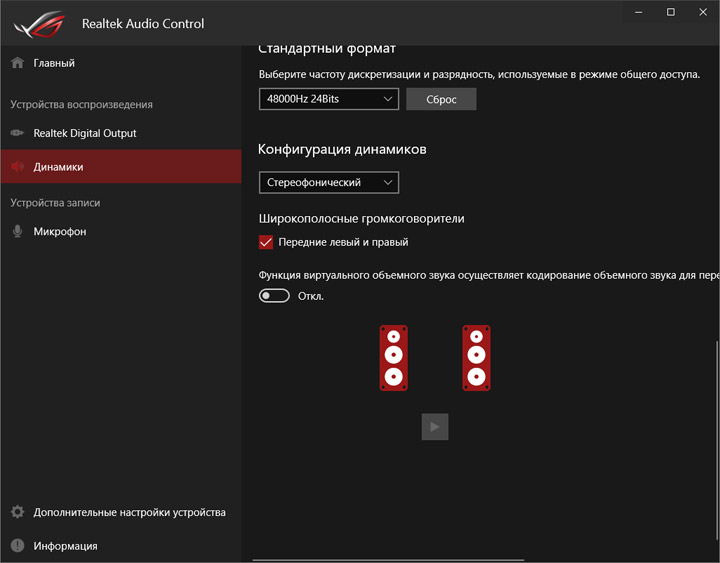Click the home icon beside Главный
720x563 pixels.
(17, 63)
